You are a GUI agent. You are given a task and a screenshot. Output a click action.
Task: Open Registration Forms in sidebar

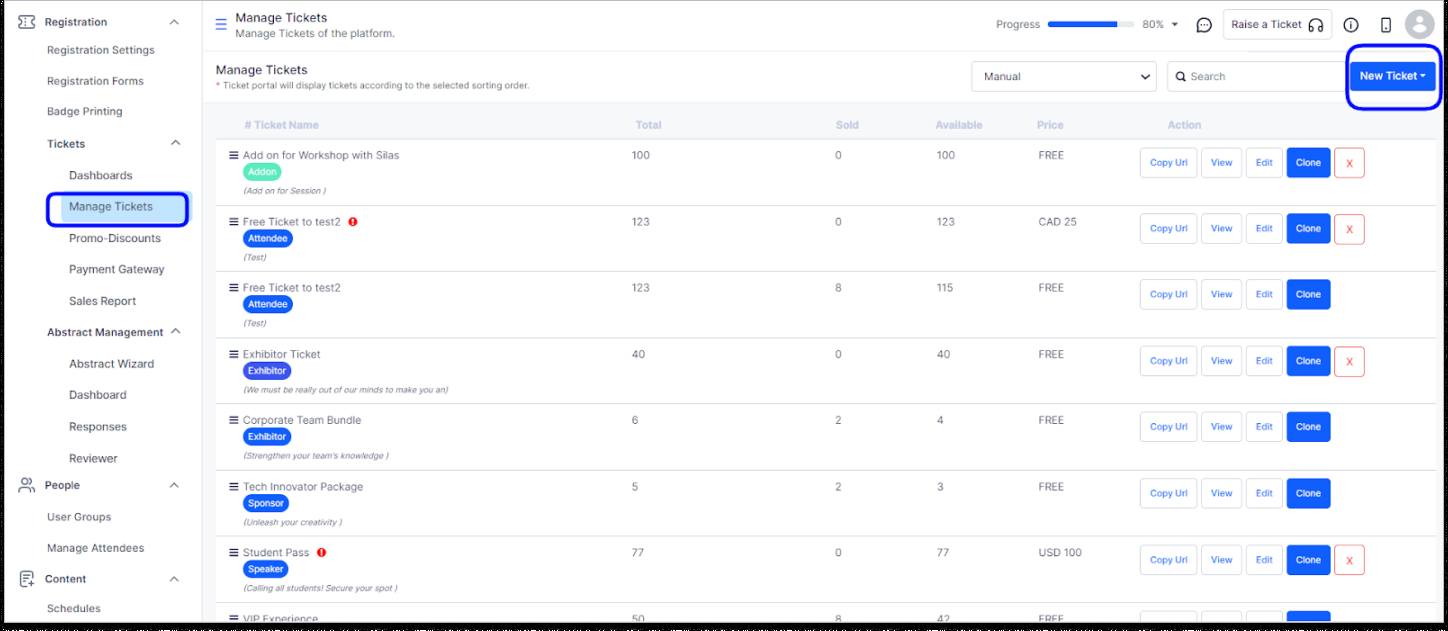coord(95,81)
